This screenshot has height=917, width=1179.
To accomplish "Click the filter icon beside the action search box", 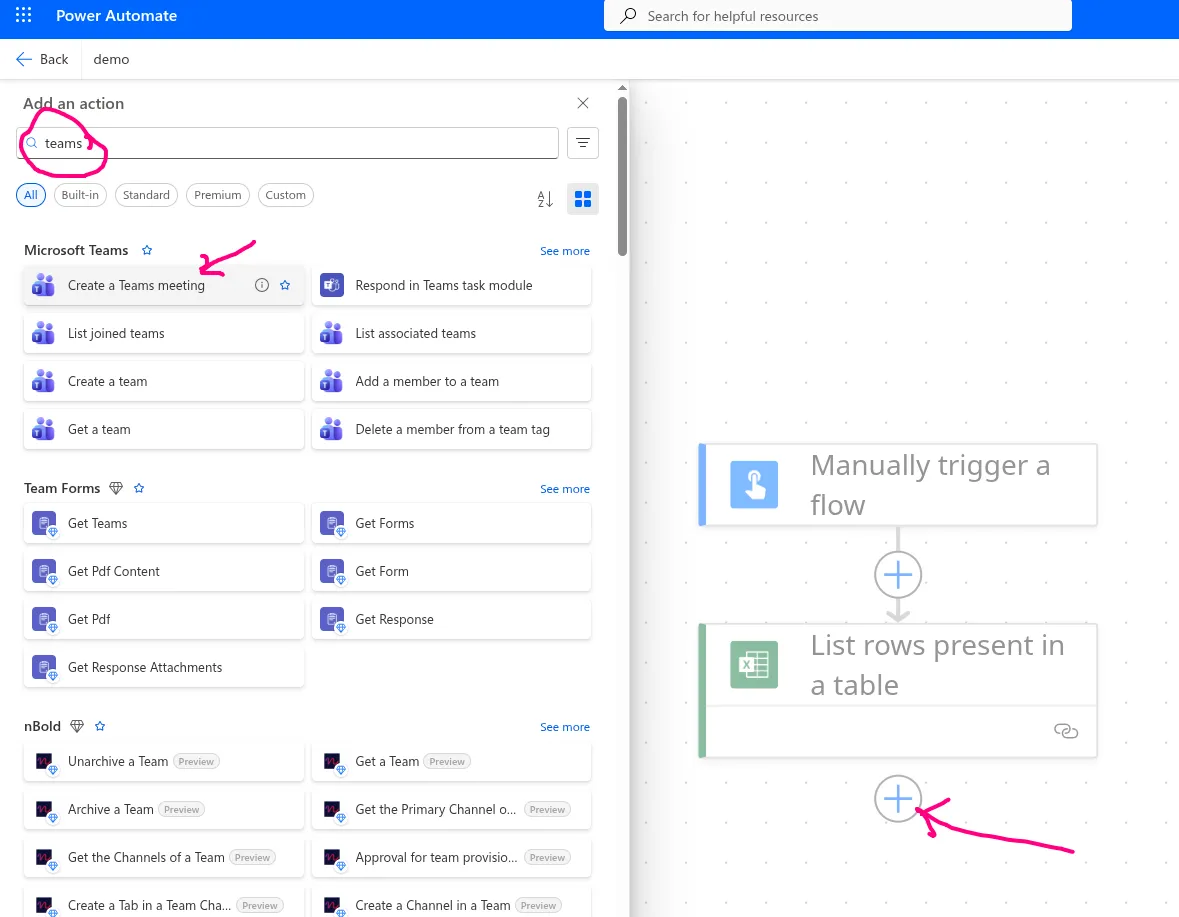I will point(583,143).
